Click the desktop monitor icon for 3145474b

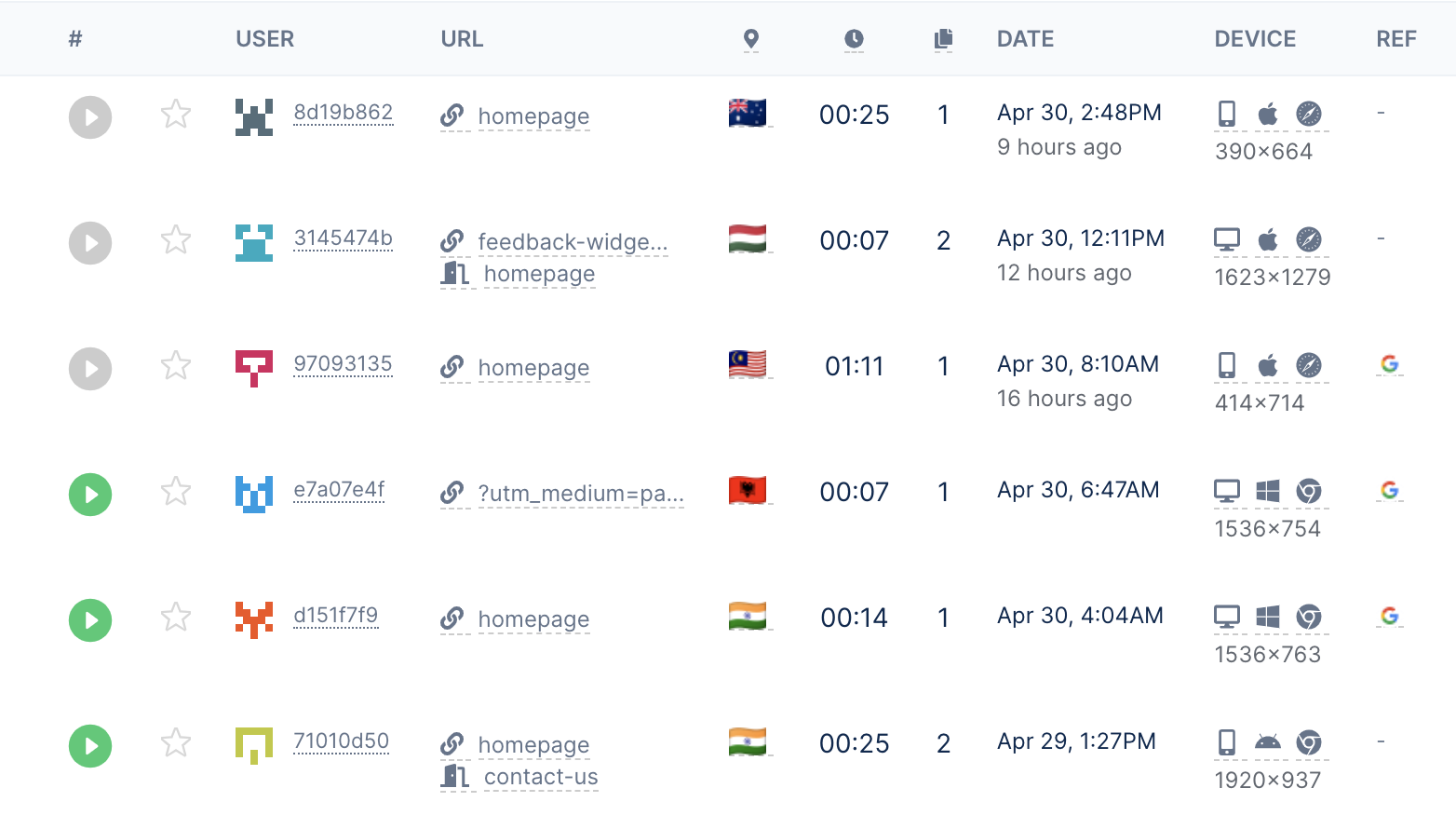pyautogui.click(x=1227, y=238)
